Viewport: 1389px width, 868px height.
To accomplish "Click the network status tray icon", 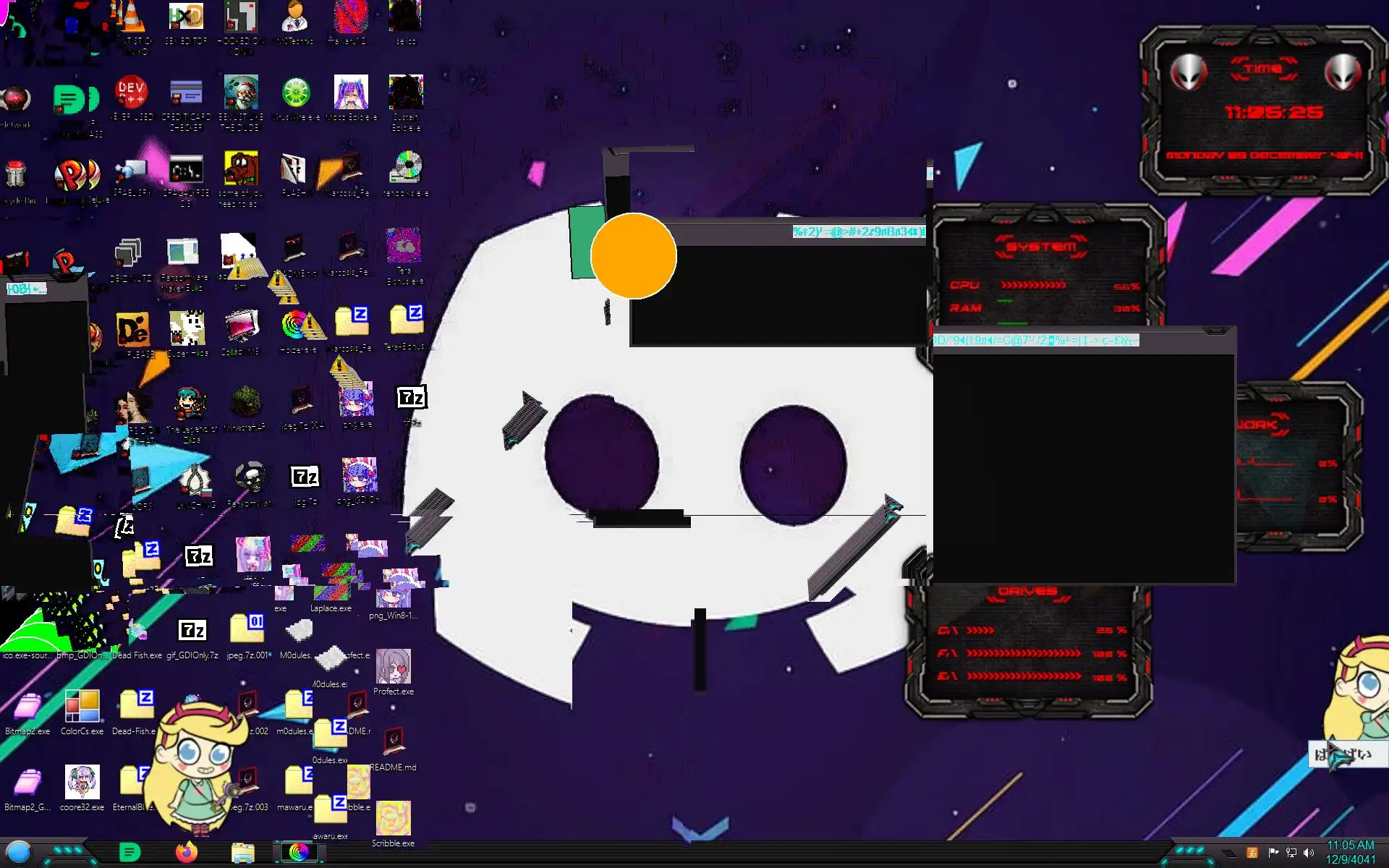I will (x=1291, y=853).
